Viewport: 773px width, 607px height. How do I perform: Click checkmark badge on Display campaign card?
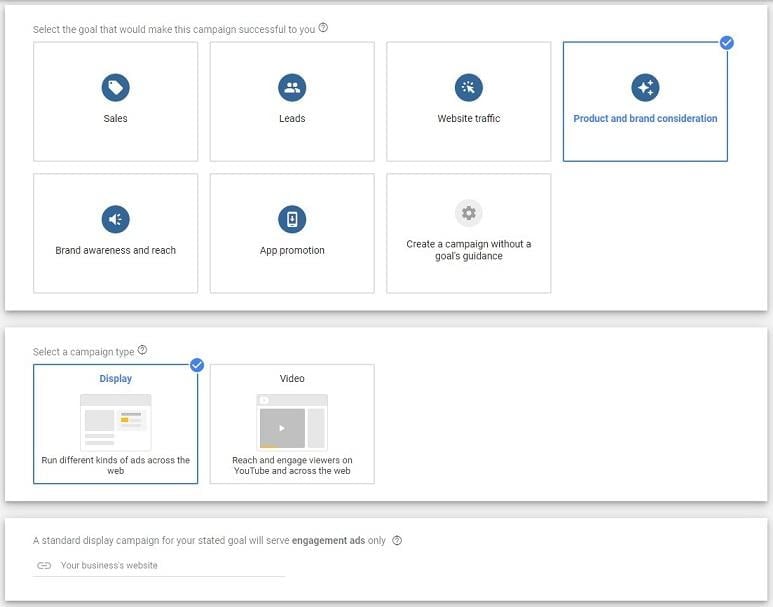(197, 365)
